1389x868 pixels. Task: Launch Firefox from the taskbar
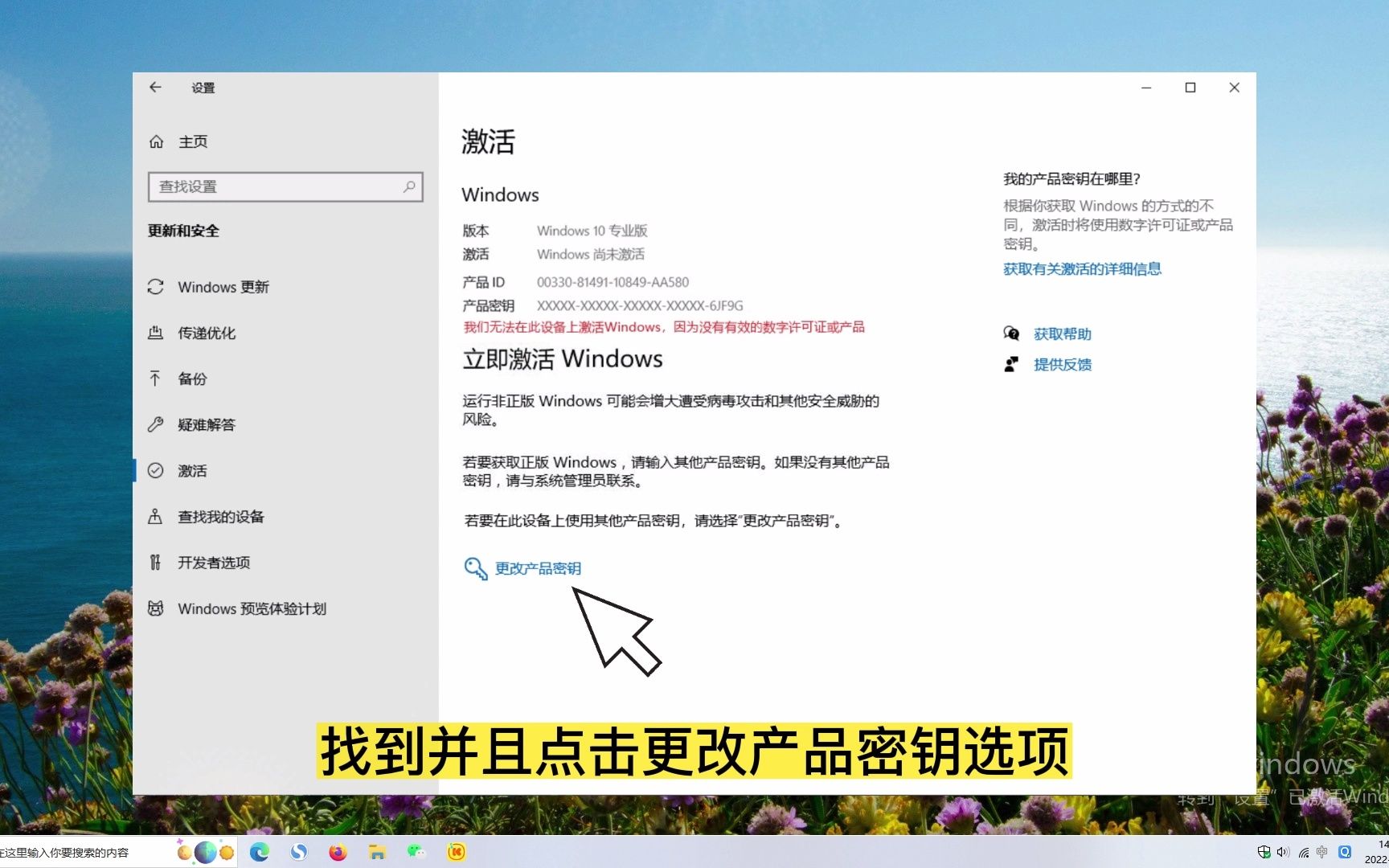pos(338,852)
